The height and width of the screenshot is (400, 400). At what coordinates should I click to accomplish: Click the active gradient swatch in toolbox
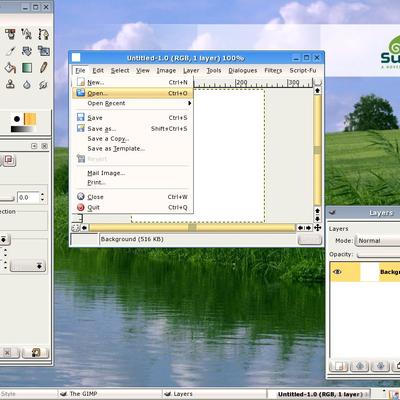point(22,129)
